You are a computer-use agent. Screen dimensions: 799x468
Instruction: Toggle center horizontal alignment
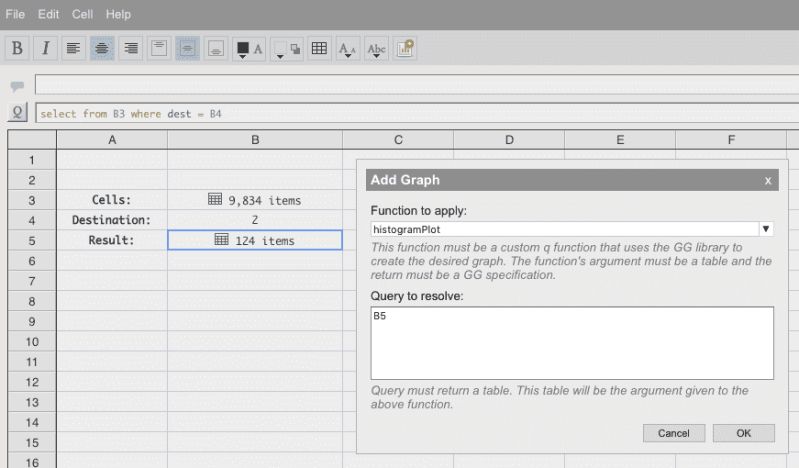pos(102,48)
